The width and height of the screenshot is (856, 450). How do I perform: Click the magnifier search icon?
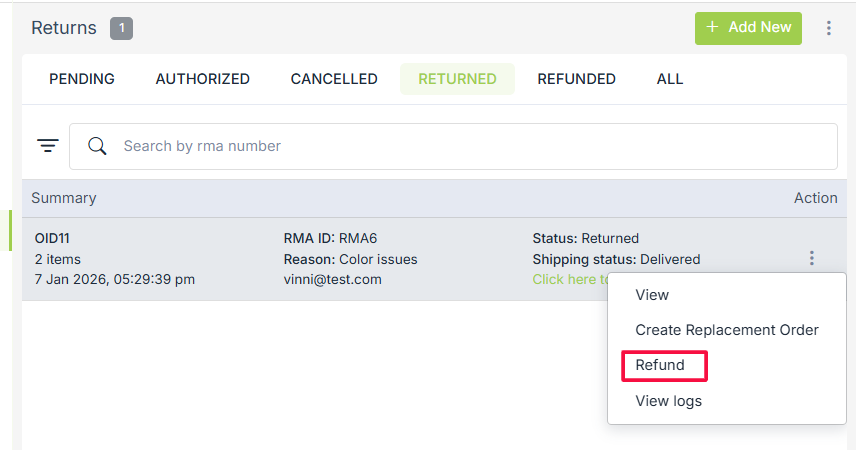click(x=97, y=146)
